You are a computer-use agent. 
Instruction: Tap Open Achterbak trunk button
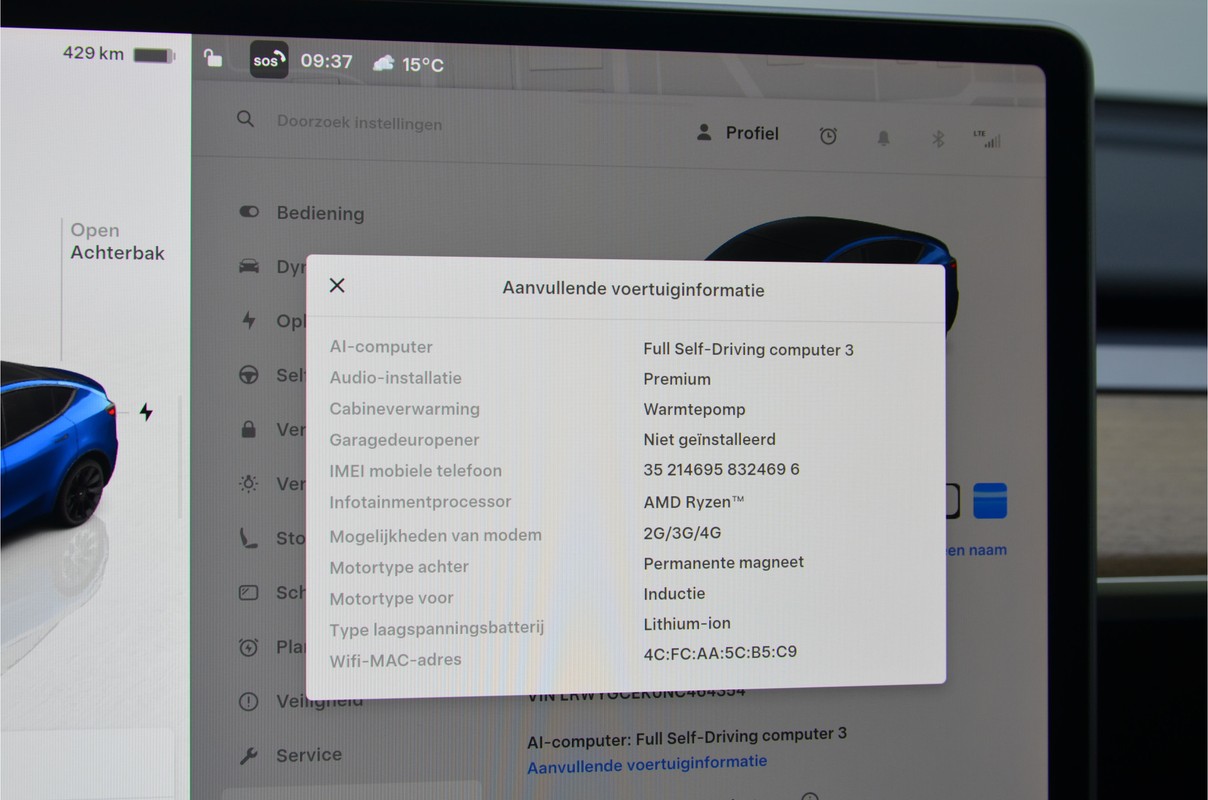tap(117, 242)
